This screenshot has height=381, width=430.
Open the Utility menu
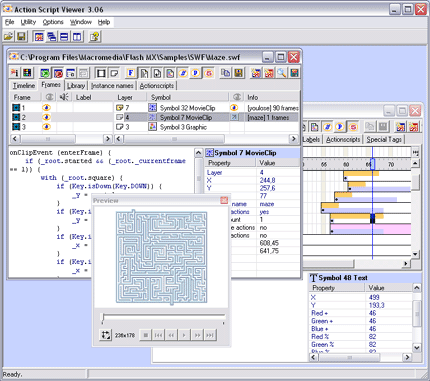pos(28,22)
